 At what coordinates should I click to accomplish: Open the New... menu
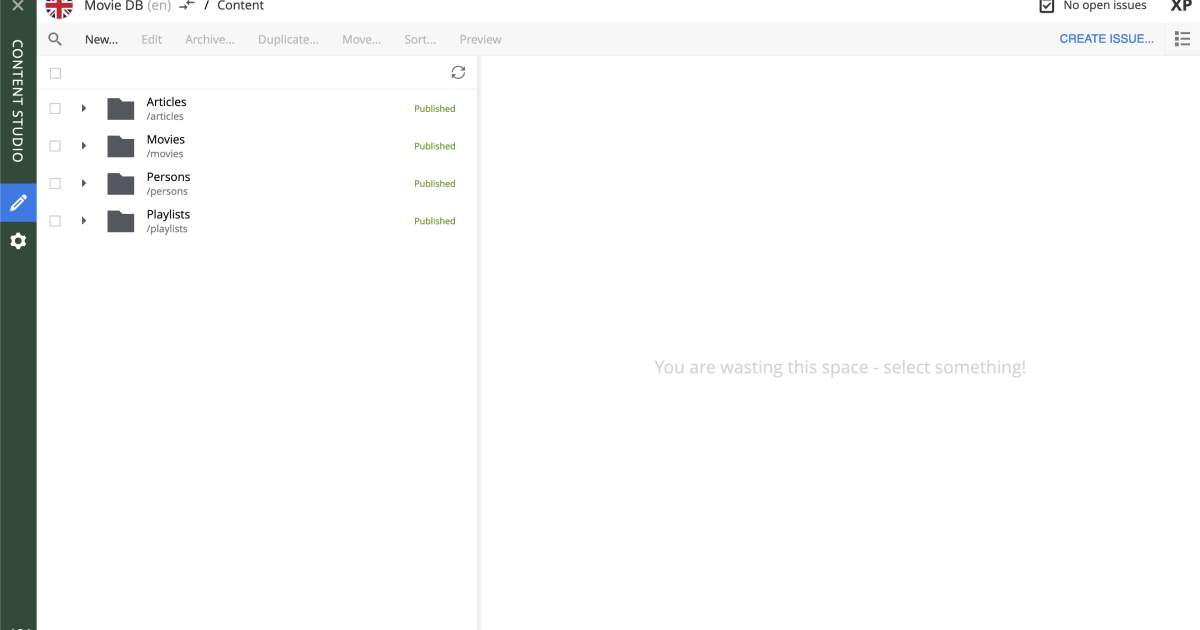tap(101, 39)
